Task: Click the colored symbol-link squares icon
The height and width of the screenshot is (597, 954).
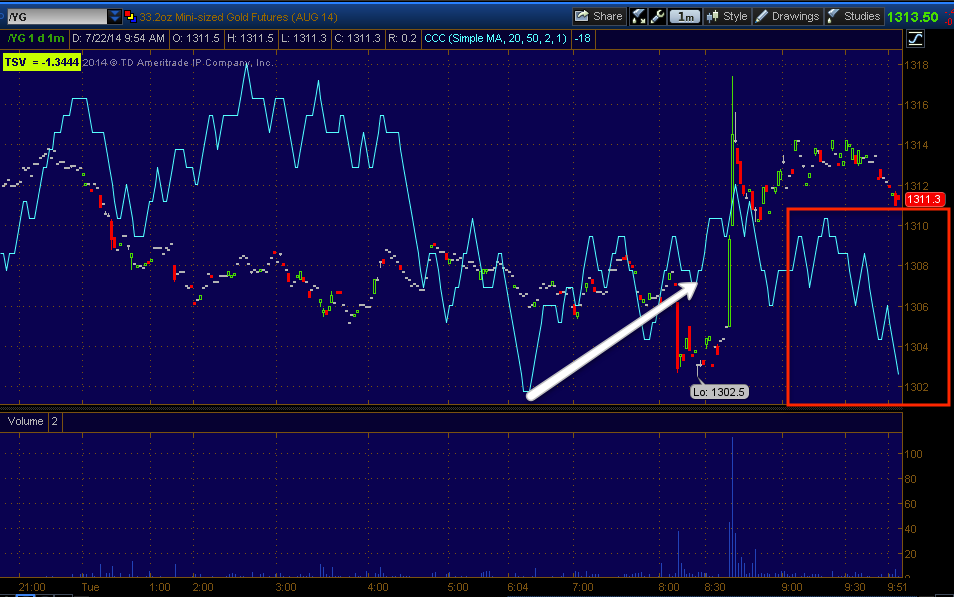Action: click(x=130, y=16)
